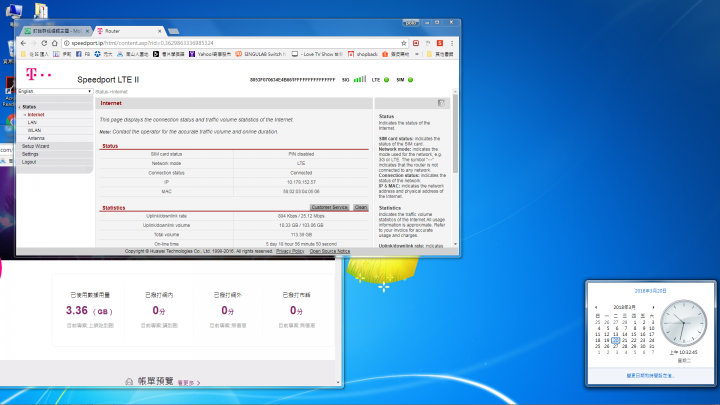This screenshot has width=720, height=405.
Task: Open the Antenna status page
Action: 36,138
